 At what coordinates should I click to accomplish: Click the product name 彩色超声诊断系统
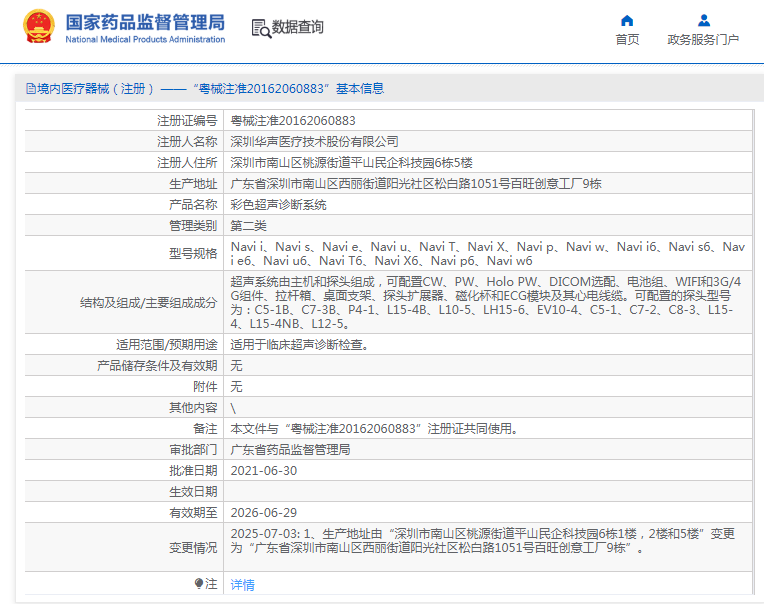[279, 204]
